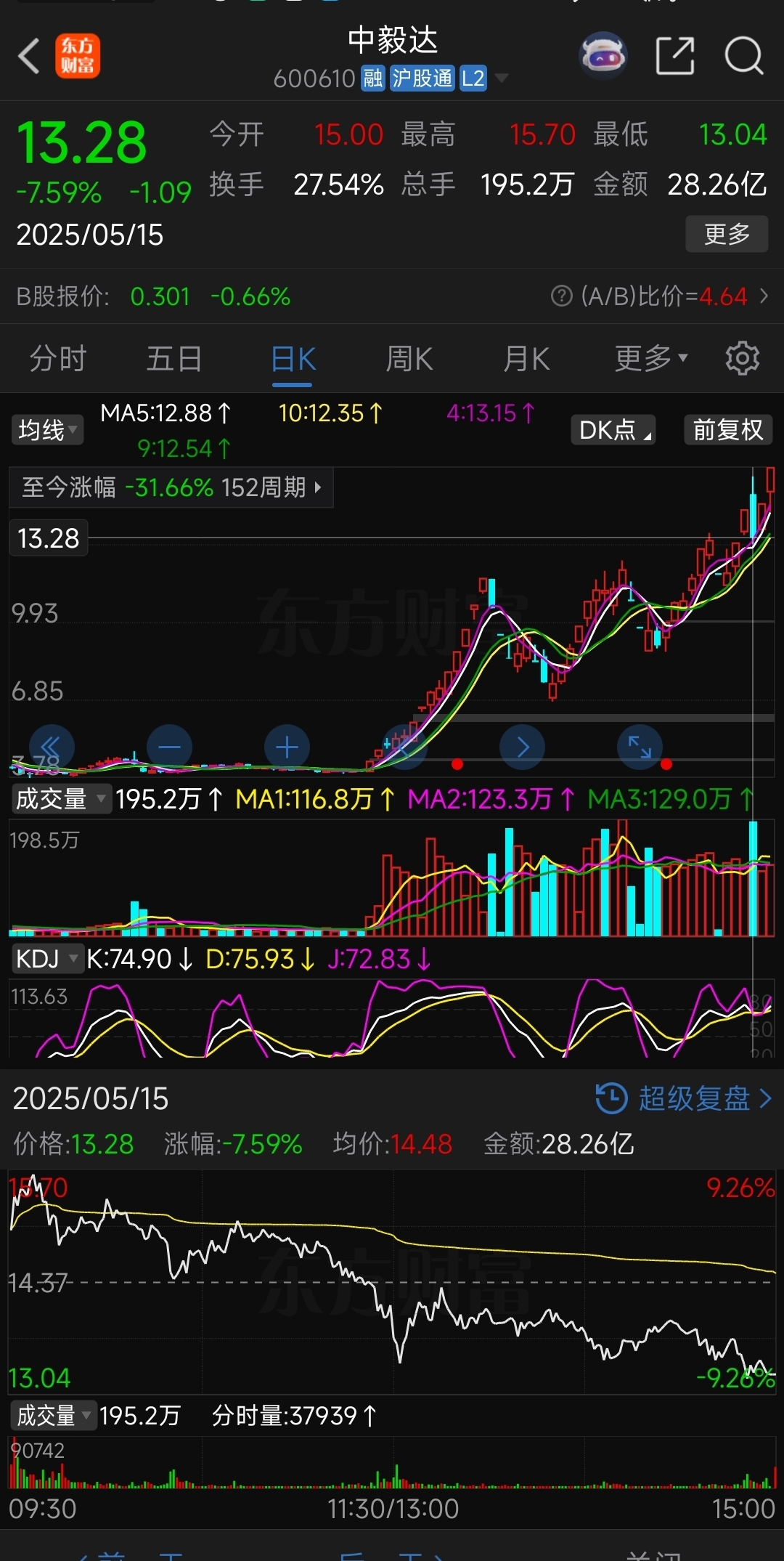Tap the first red event dot on K chart
The image size is (784, 1561).
457,763
